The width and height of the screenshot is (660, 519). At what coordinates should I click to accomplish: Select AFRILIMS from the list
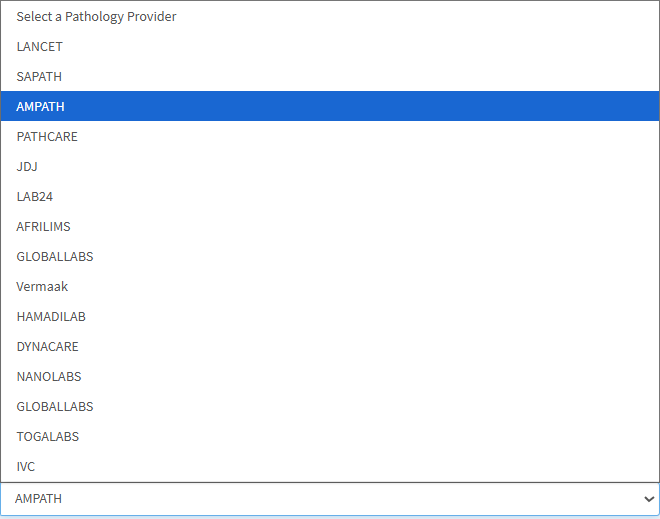tap(44, 226)
